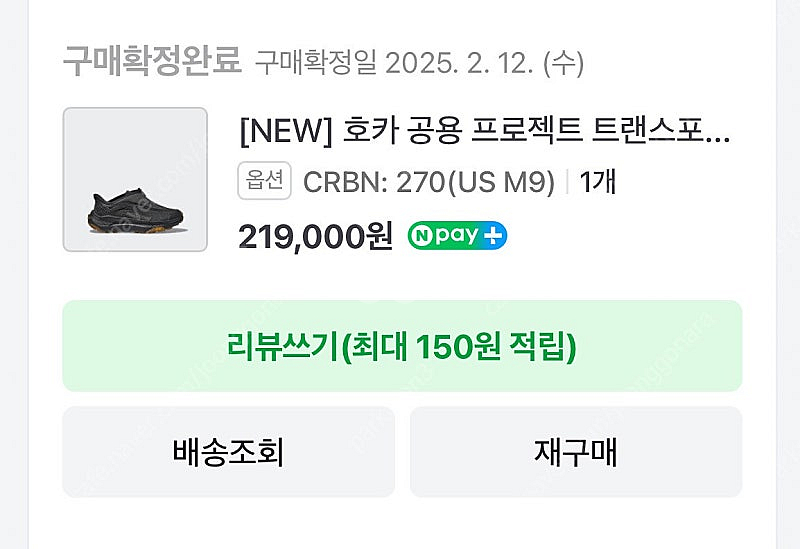Click the Npay plus badge icon
This screenshot has height=549, width=800.
point(457,236)
